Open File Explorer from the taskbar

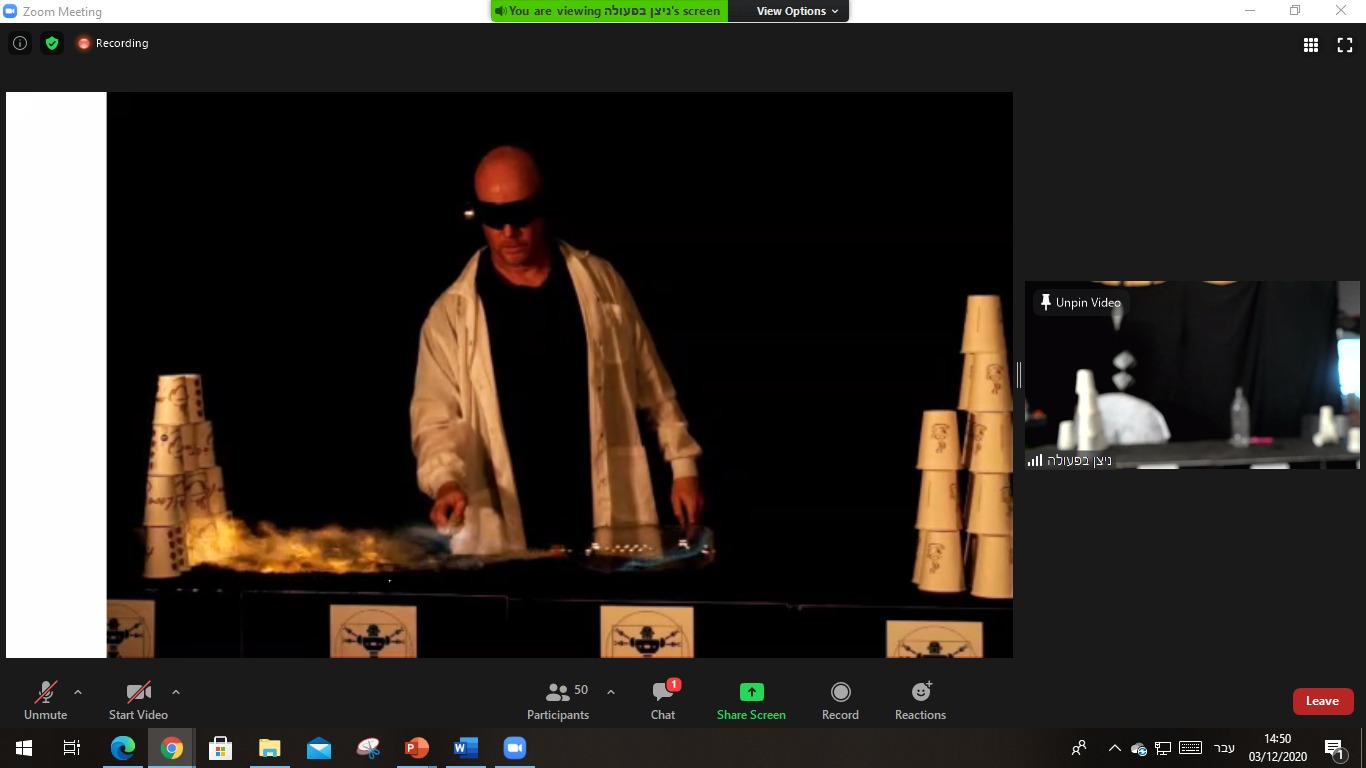click(270, 748)
